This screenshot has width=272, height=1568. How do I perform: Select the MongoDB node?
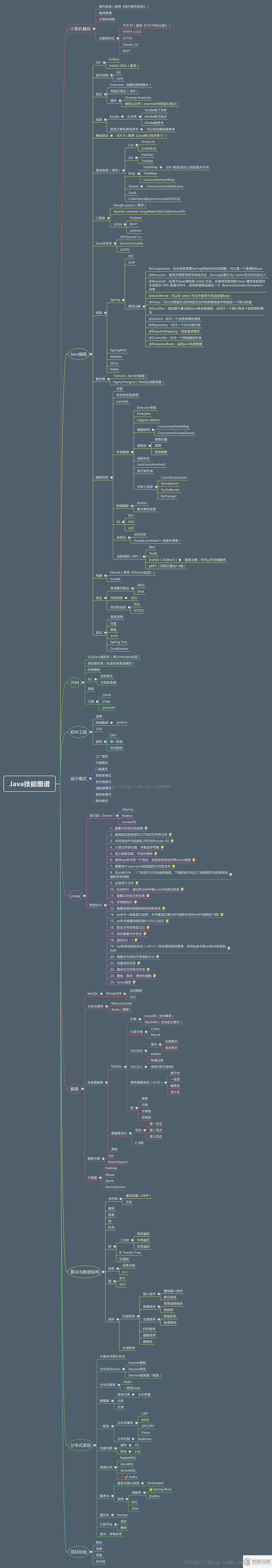113,993
